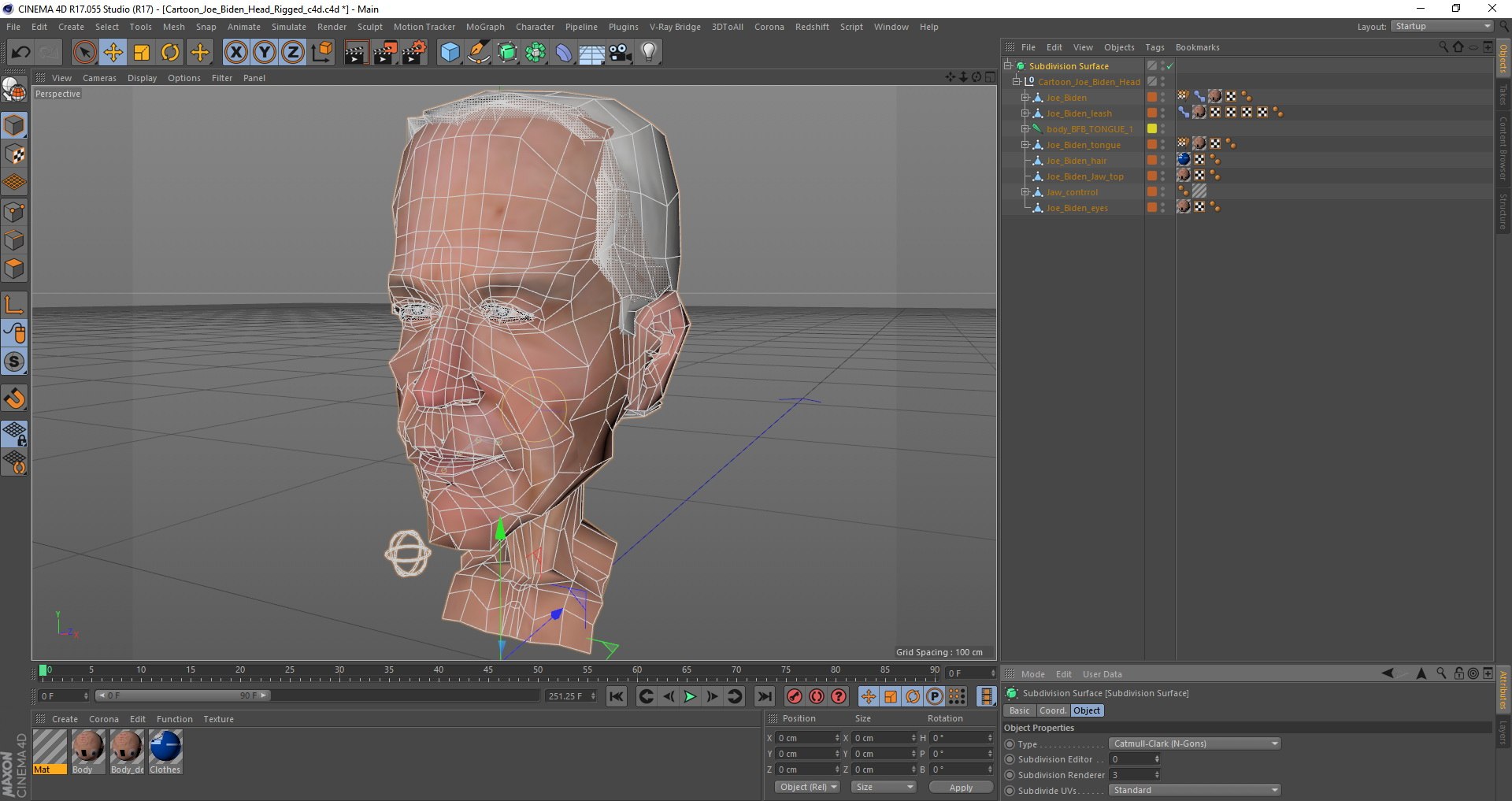Toggle Y axis lock
This screenshot has width=1512, height=801.
pos(265,53)
